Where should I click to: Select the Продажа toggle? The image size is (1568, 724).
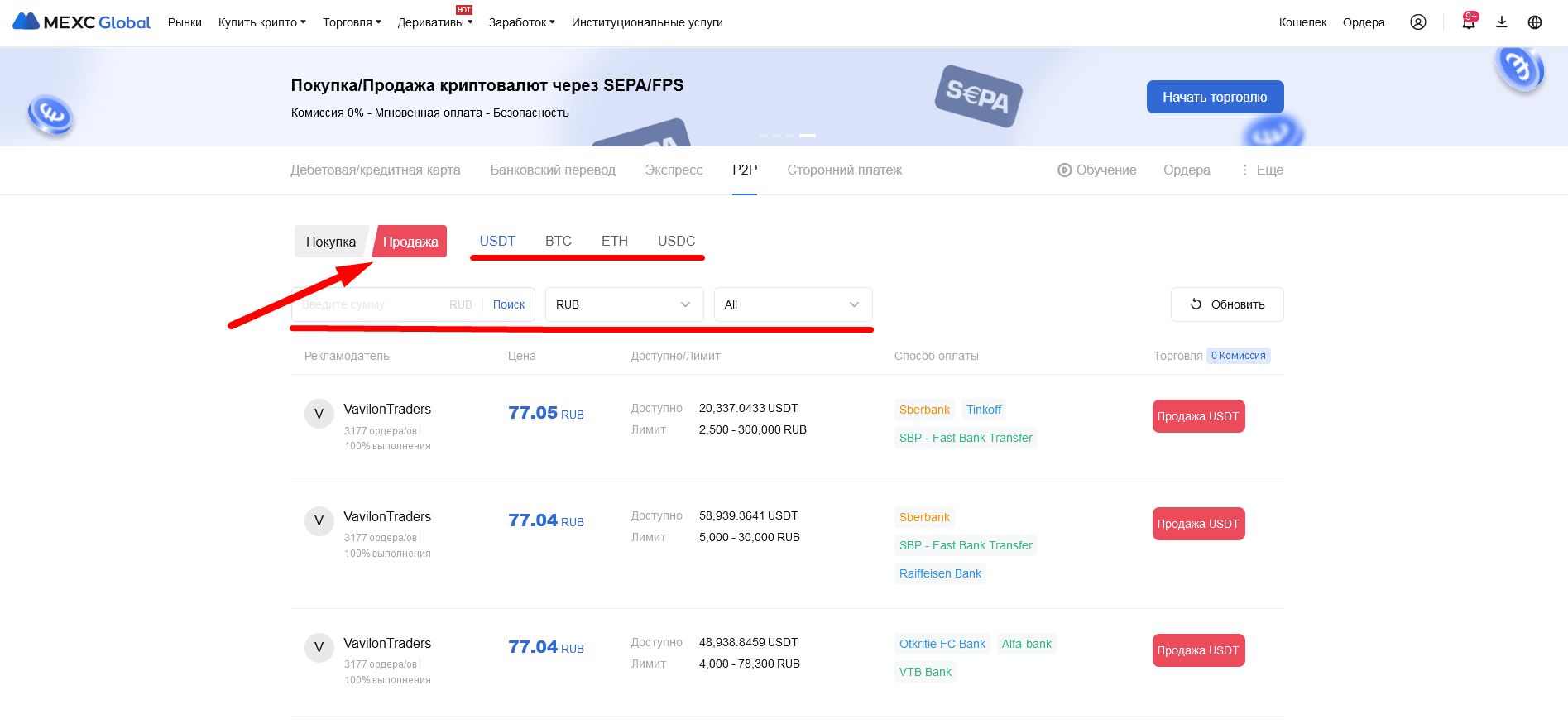[410, 242]
